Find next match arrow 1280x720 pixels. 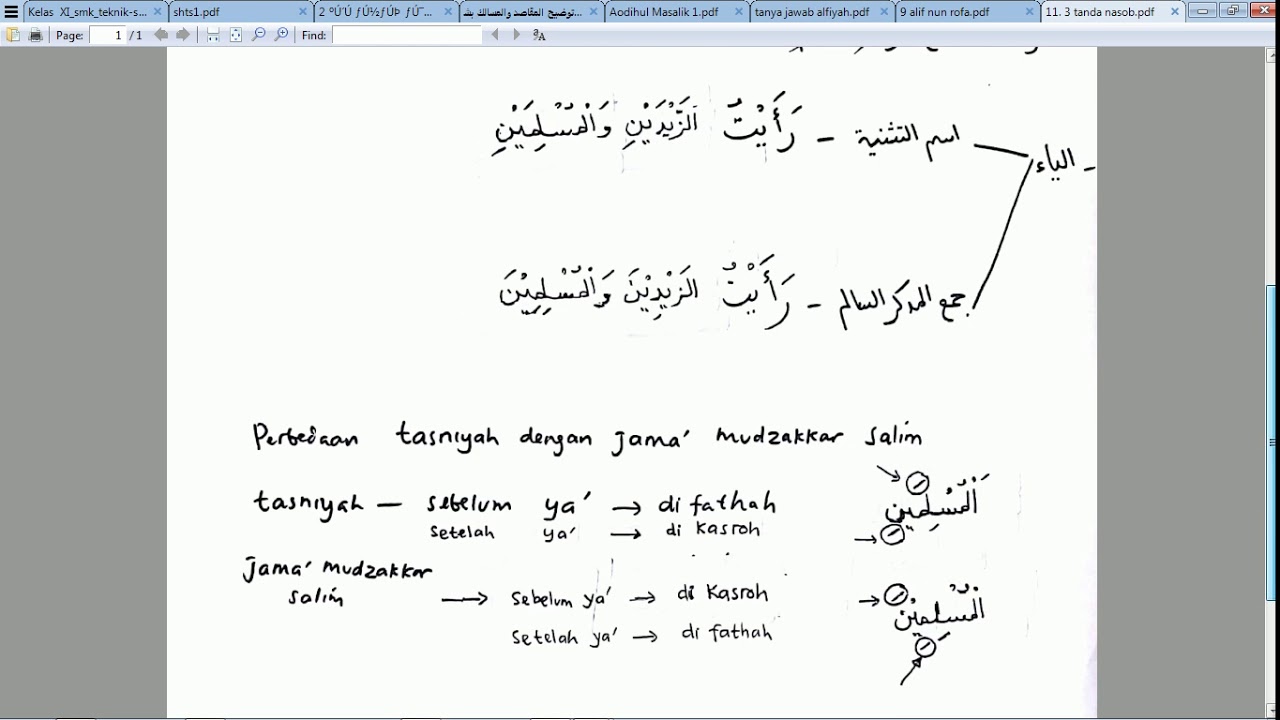pyautogui.click(x=516, y=35)
